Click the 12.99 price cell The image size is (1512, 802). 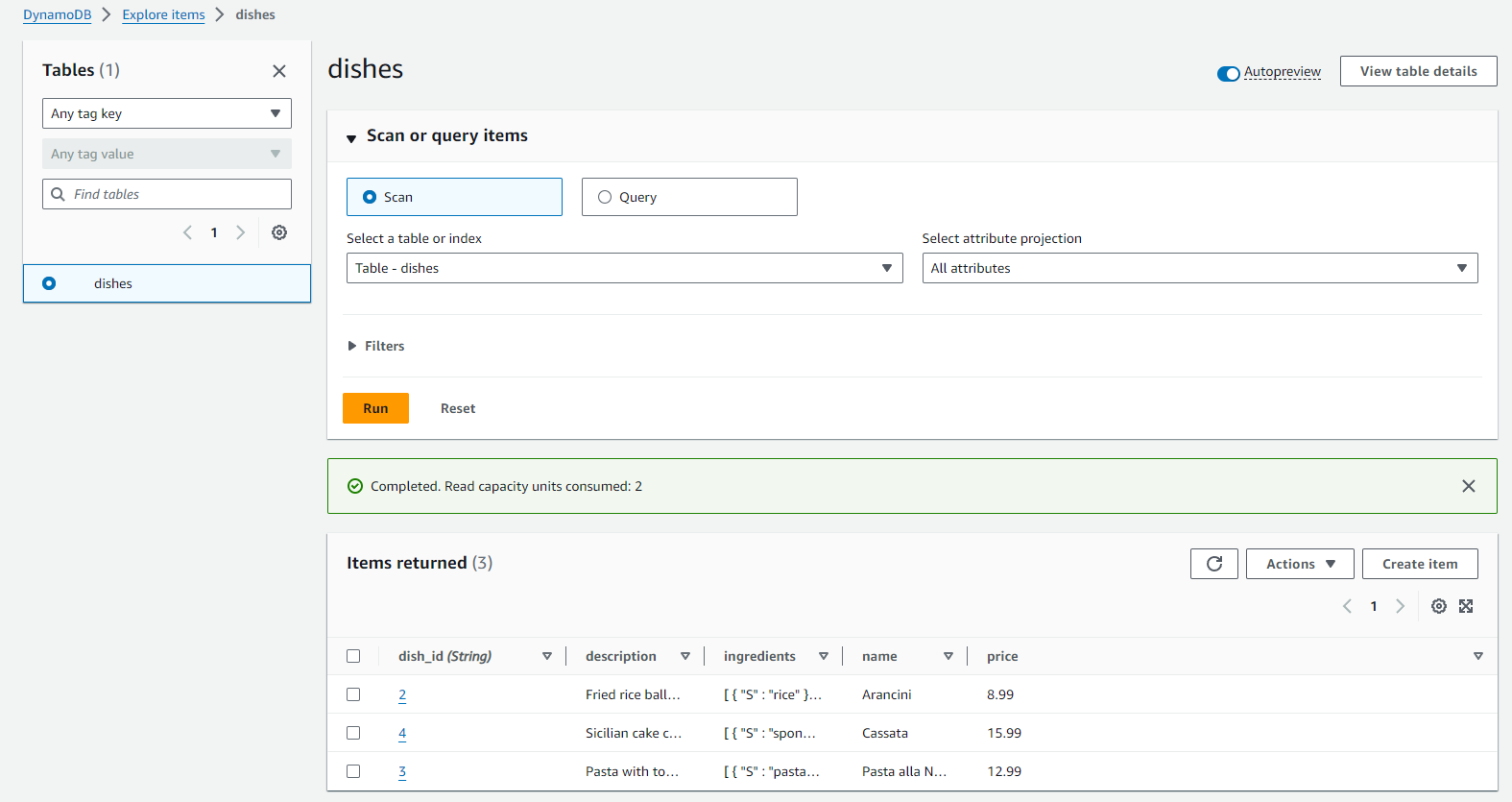[x=1004, y=771]
